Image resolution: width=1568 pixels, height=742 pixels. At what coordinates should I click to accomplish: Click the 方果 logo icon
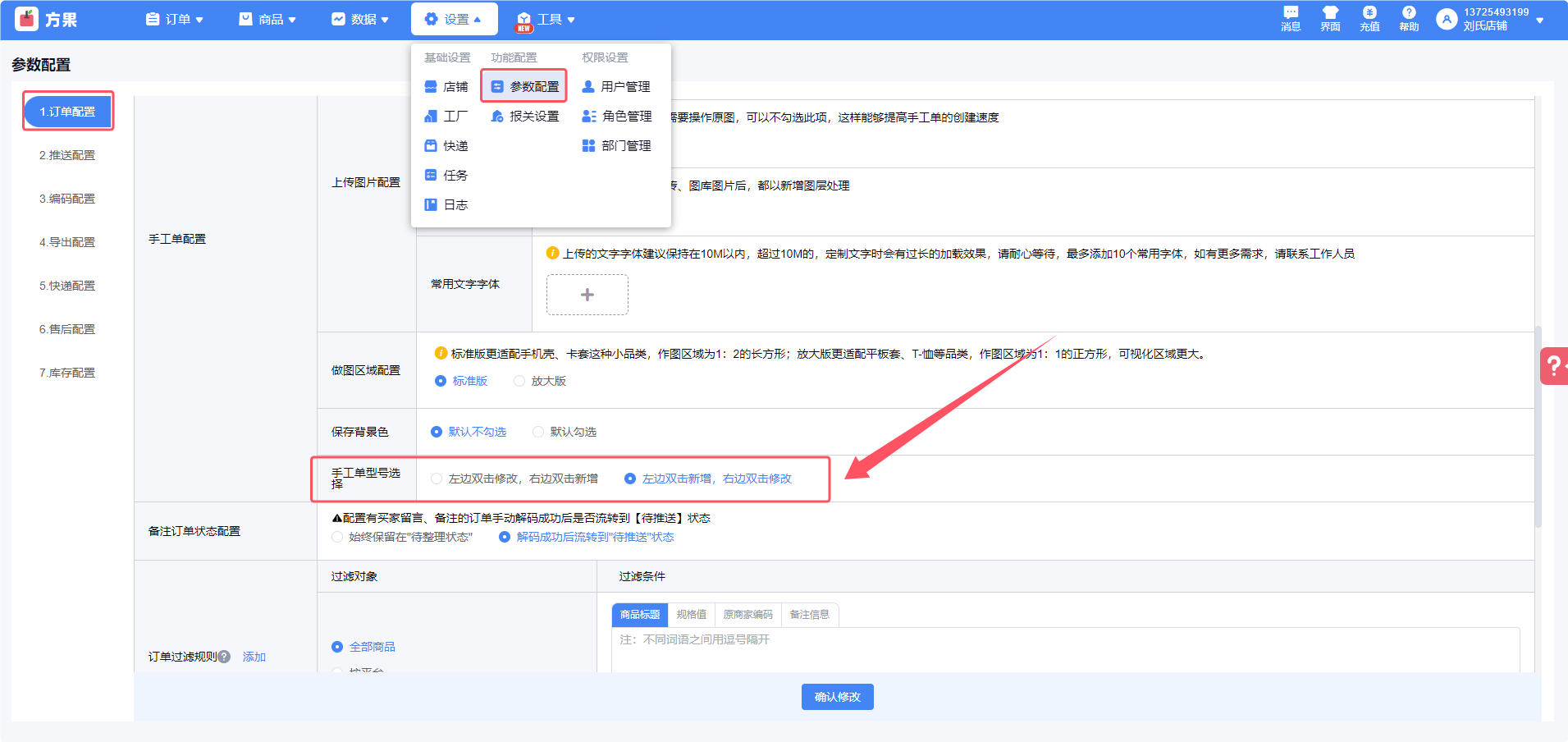click(x=27, y=19)
